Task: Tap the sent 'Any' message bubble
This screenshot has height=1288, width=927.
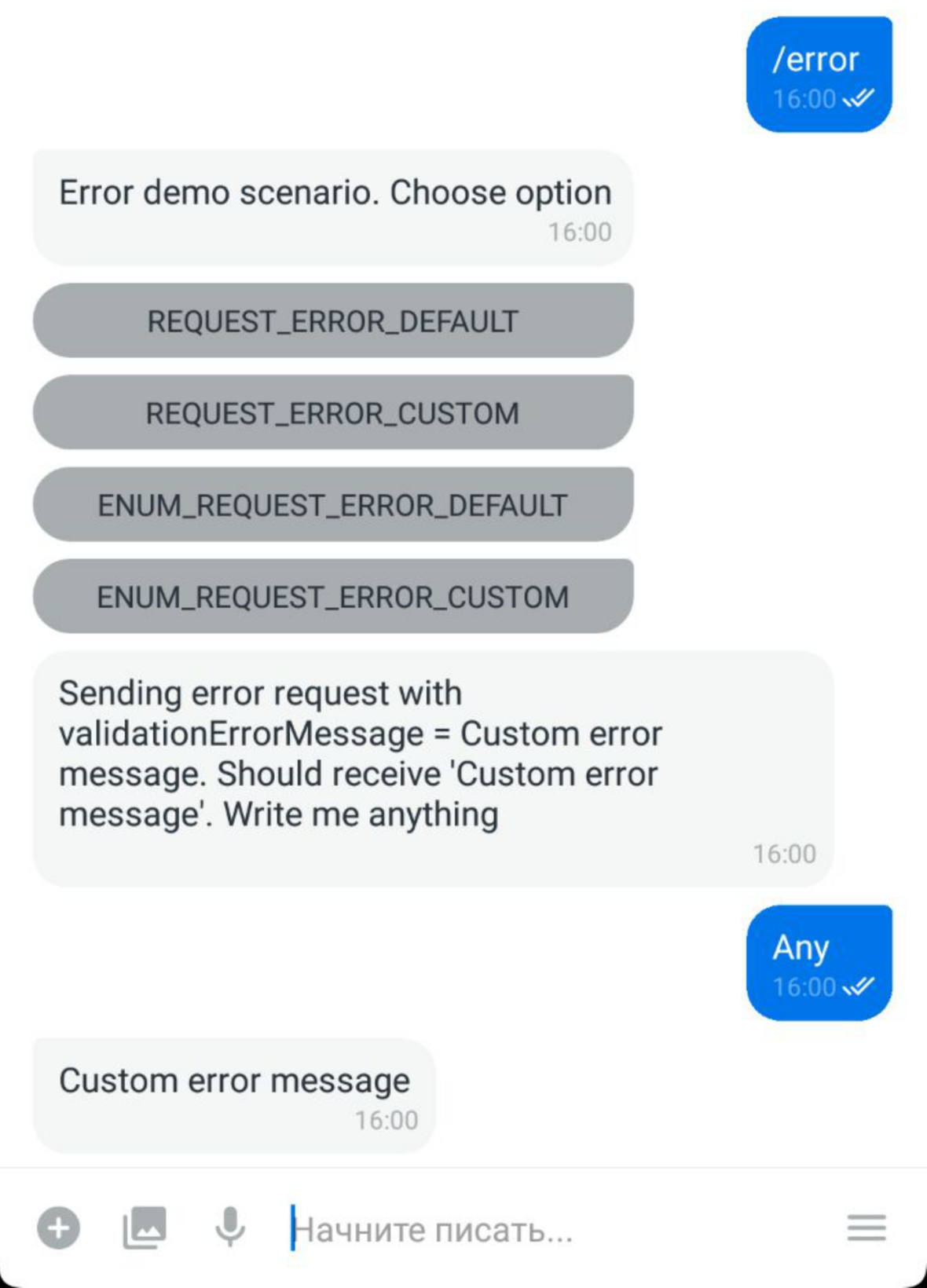Action: (x=819, y=963)
